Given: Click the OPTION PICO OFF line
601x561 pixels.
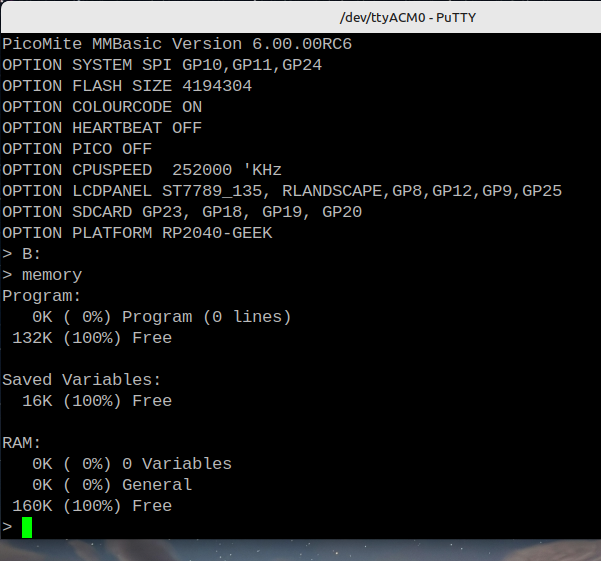Looking at the screenshot, I should coord(76,149).
